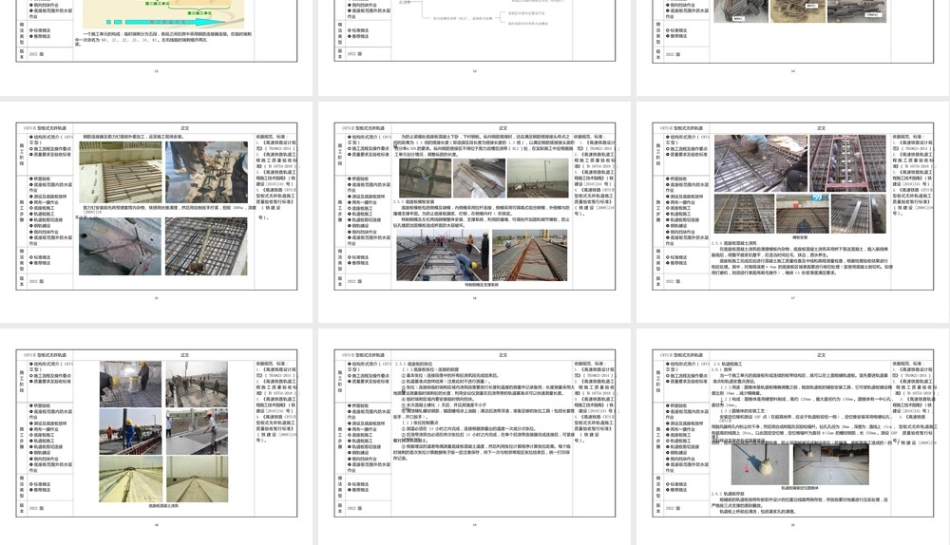The height and width of the screenshot is (545, 950).
Task: Select the photo of workers installing track formwork
Action: (442, 255)
